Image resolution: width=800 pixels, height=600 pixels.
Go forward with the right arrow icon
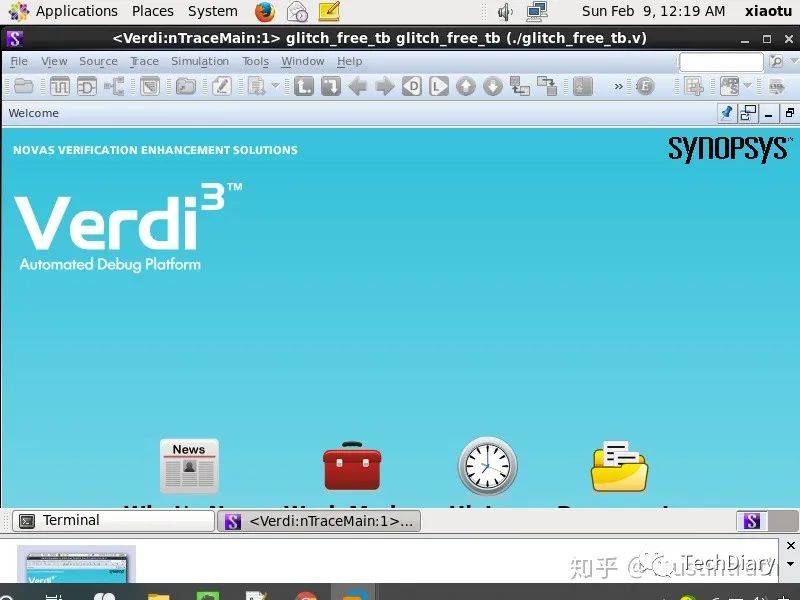pos(385,86)
